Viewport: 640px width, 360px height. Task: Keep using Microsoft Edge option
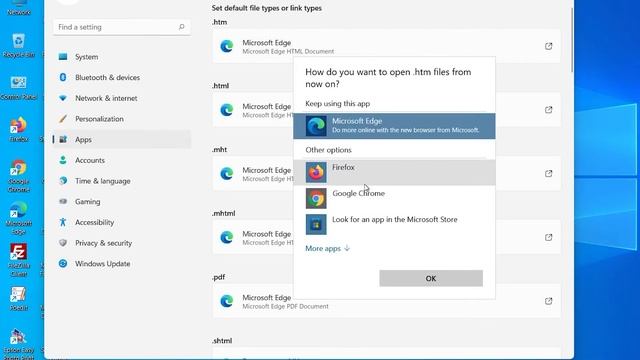coord(394,126)
